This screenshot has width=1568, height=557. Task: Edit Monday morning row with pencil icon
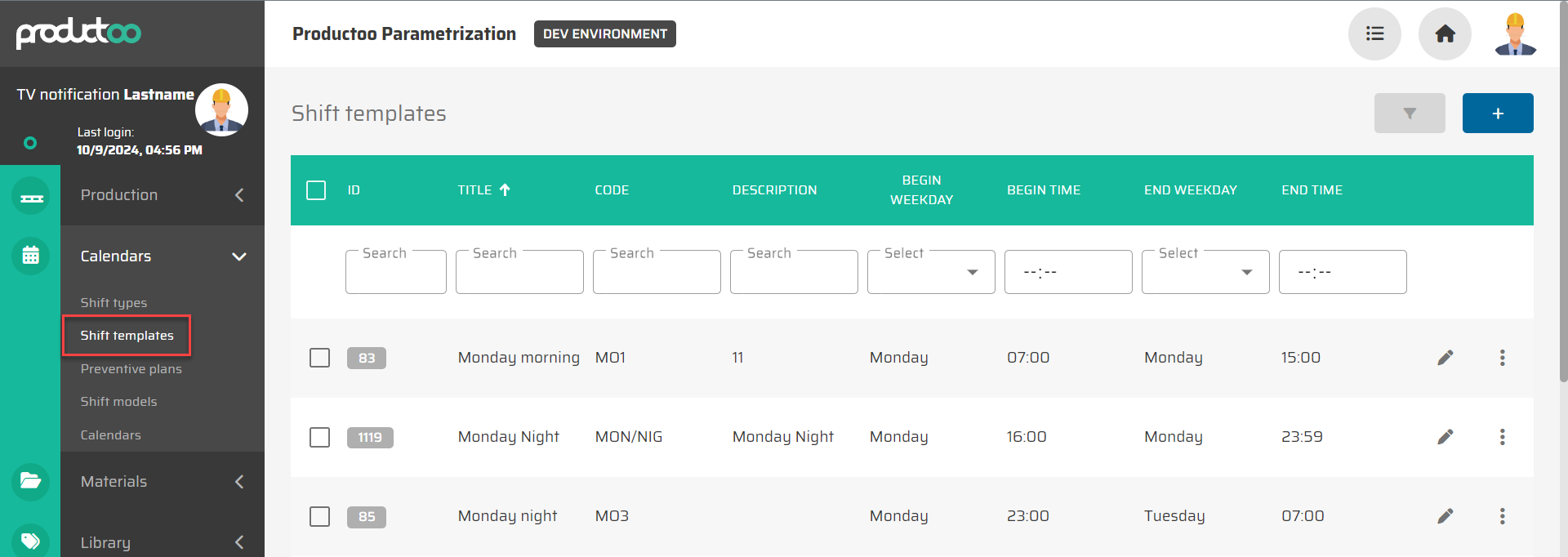pyautogui.click(x=1445, y=358)
